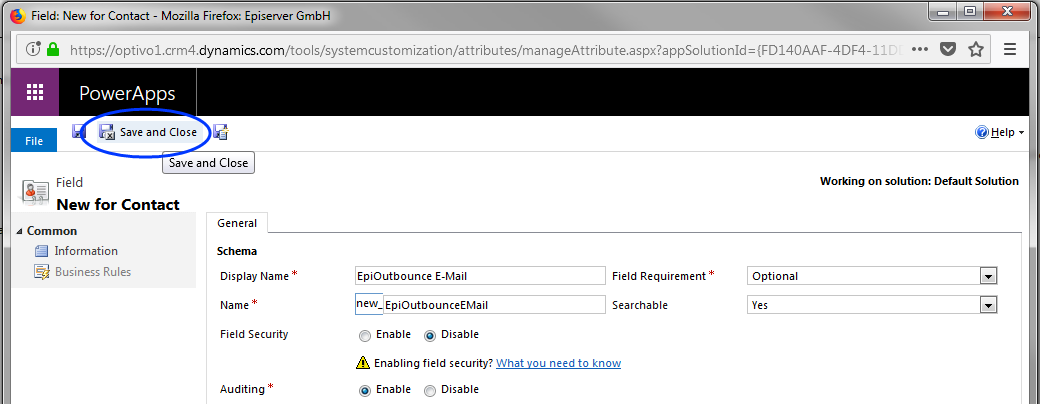This screenshot has height=404, width=1040.
Task: Expand the Searchable dropdown
Action: tap(988, 305)
